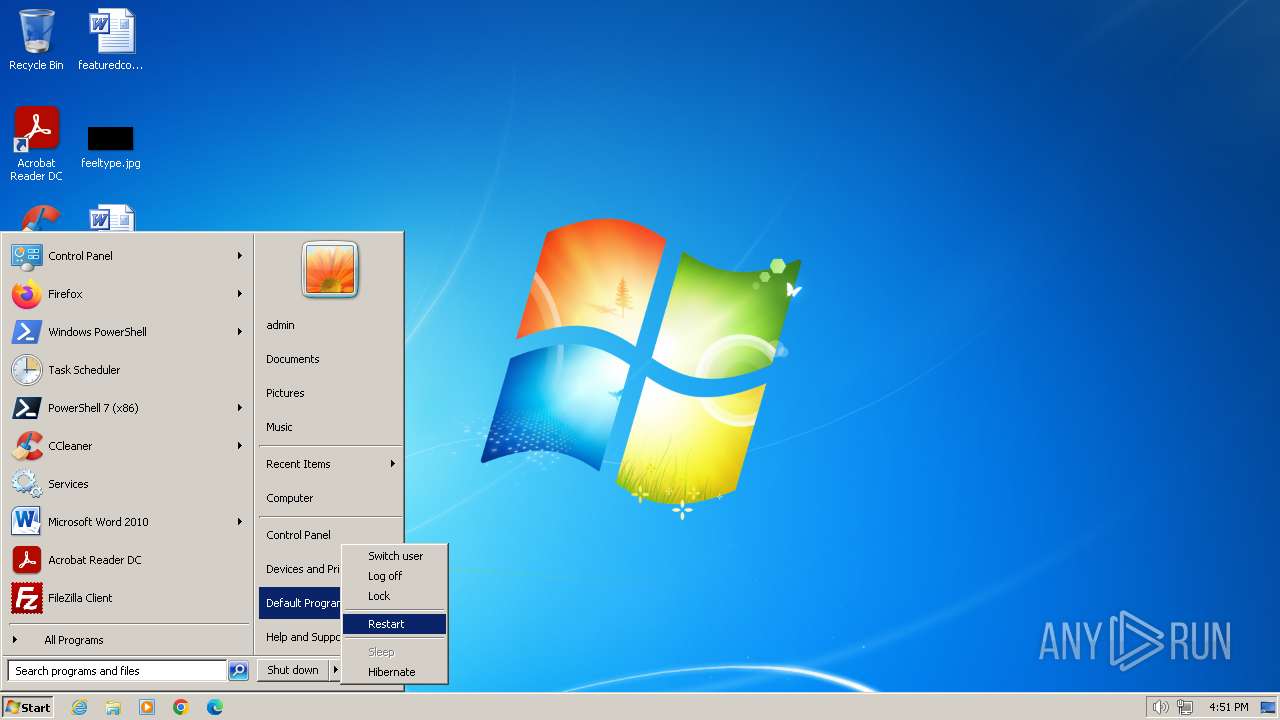Open Documents from Start menu
Viewport: 1280px width, 720px height.
click(330, 359)
